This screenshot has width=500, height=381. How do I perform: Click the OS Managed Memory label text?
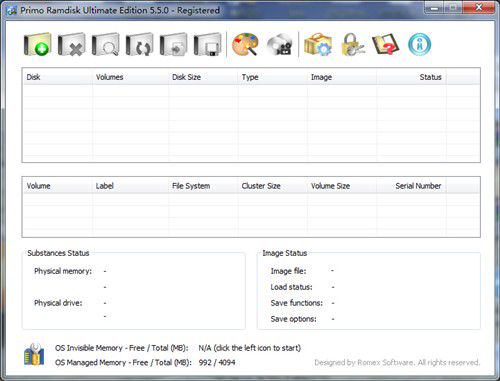123,362
